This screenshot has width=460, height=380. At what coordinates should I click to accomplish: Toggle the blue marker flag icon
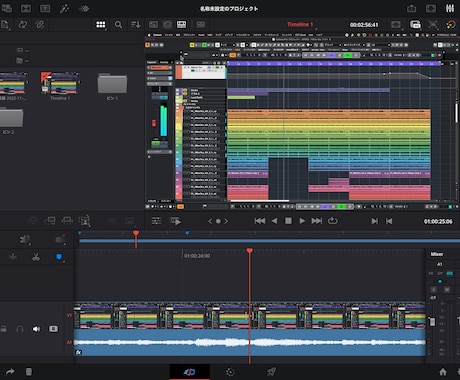coord(59,257)
